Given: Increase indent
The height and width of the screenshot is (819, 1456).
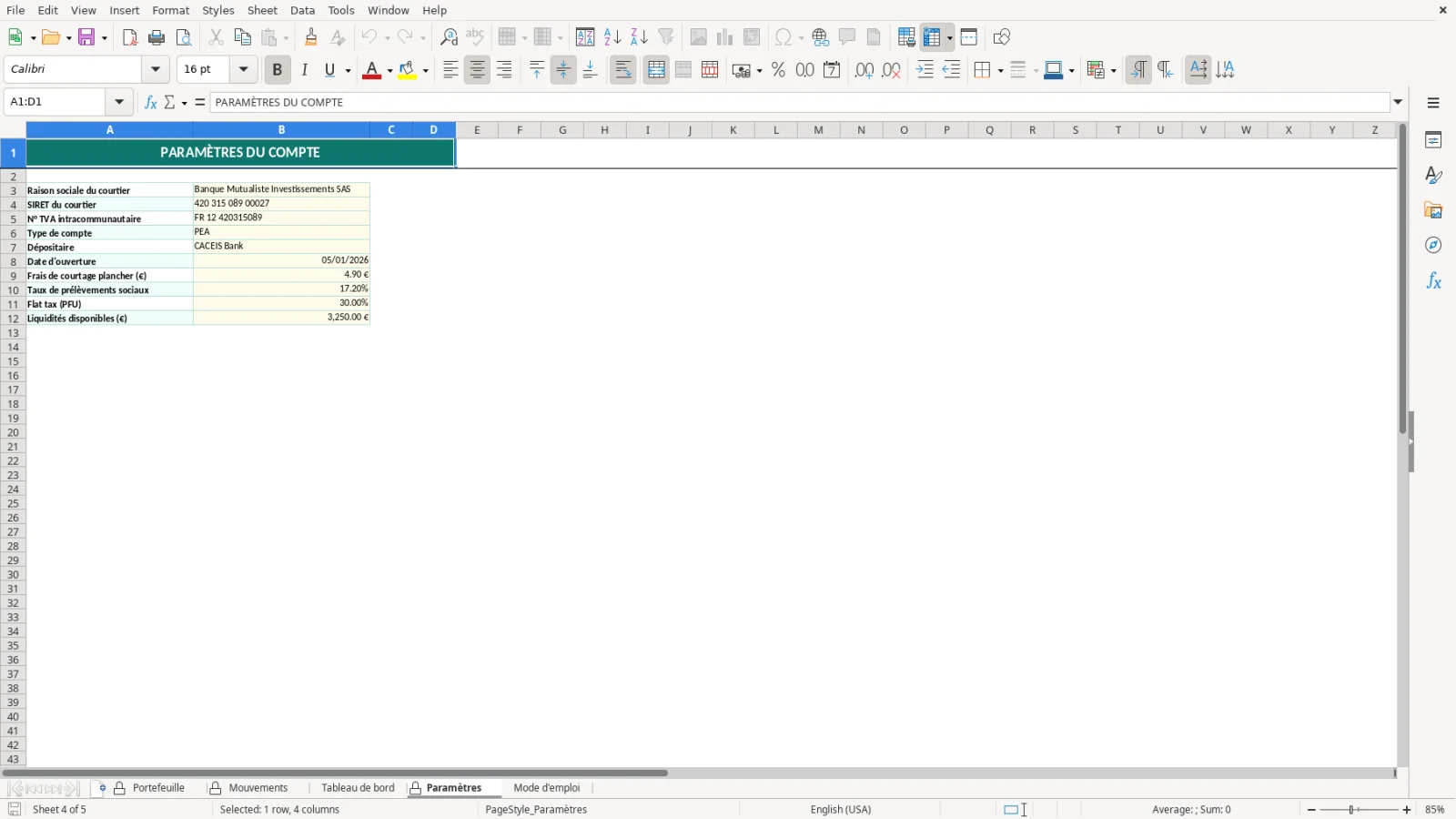Looking at the screenshot, I should point(925,70).
